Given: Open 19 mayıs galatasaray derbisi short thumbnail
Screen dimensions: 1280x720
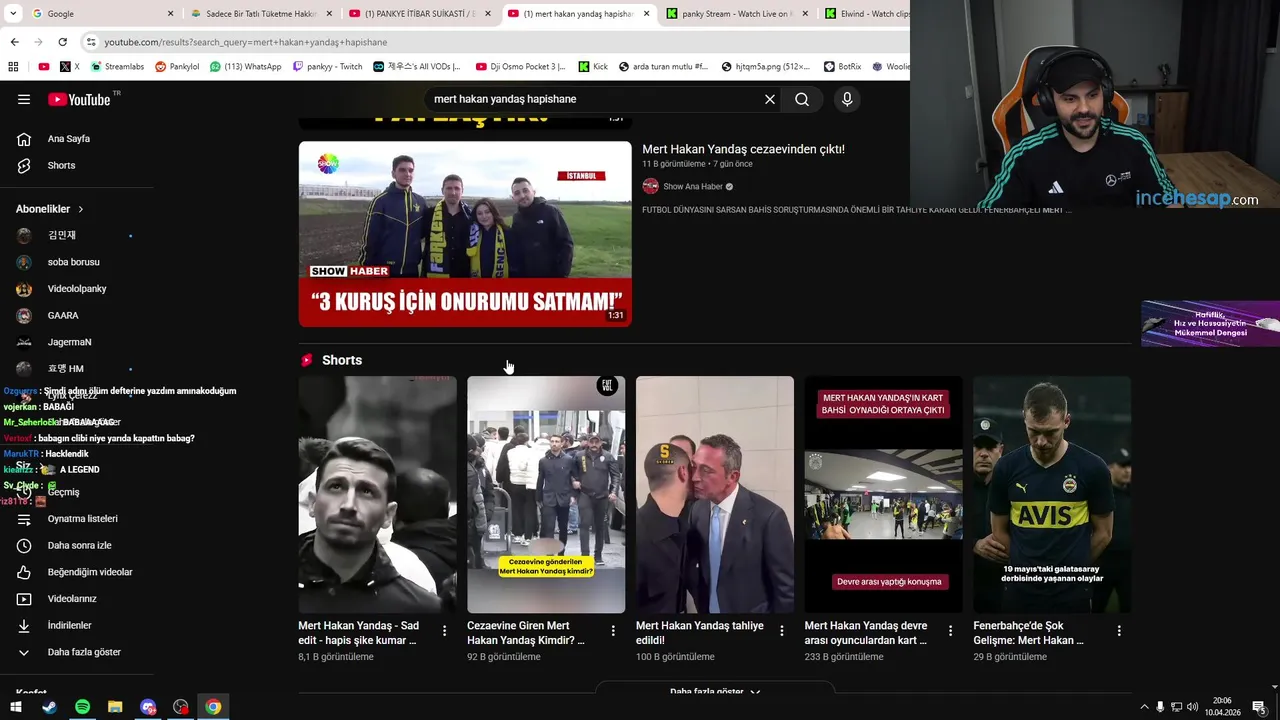Looking at the screenshot, I should (x=1052, y=494).
